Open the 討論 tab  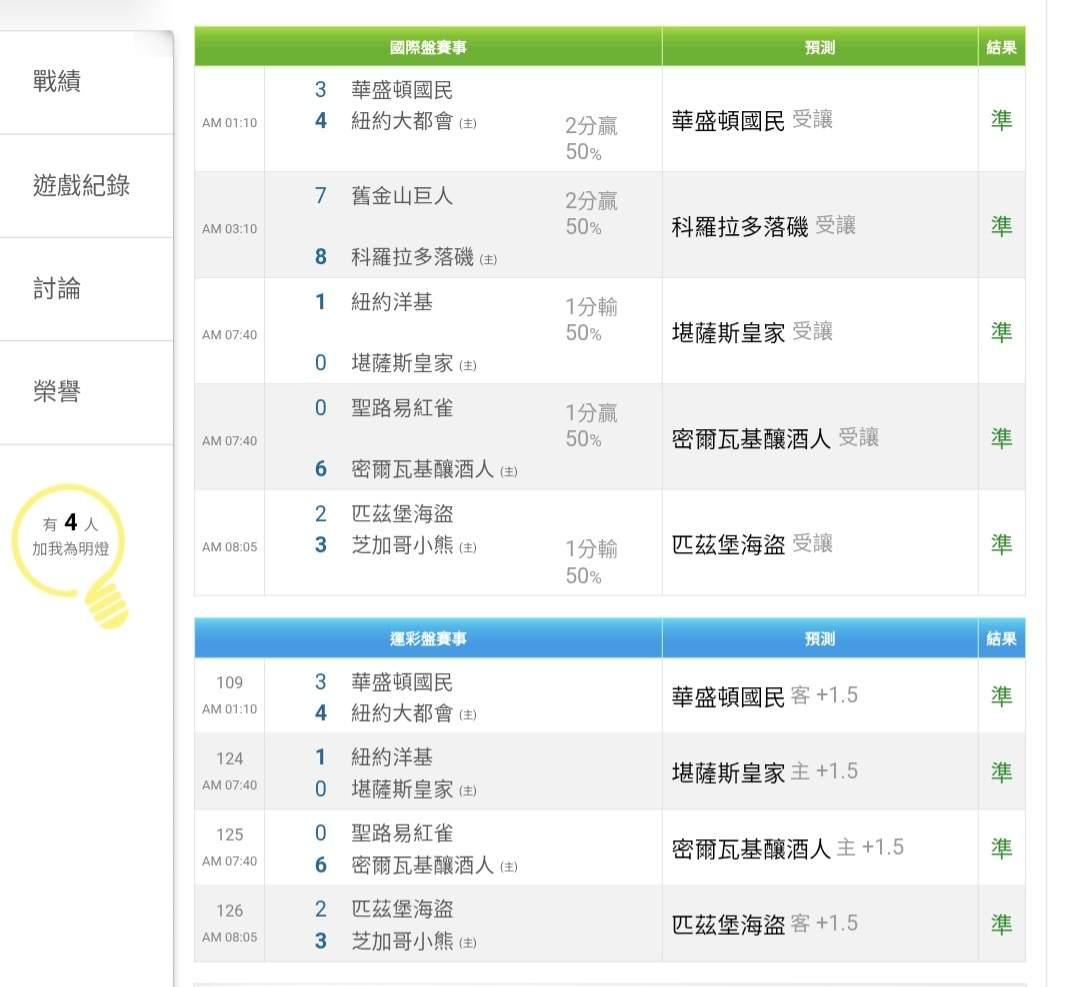57,290
